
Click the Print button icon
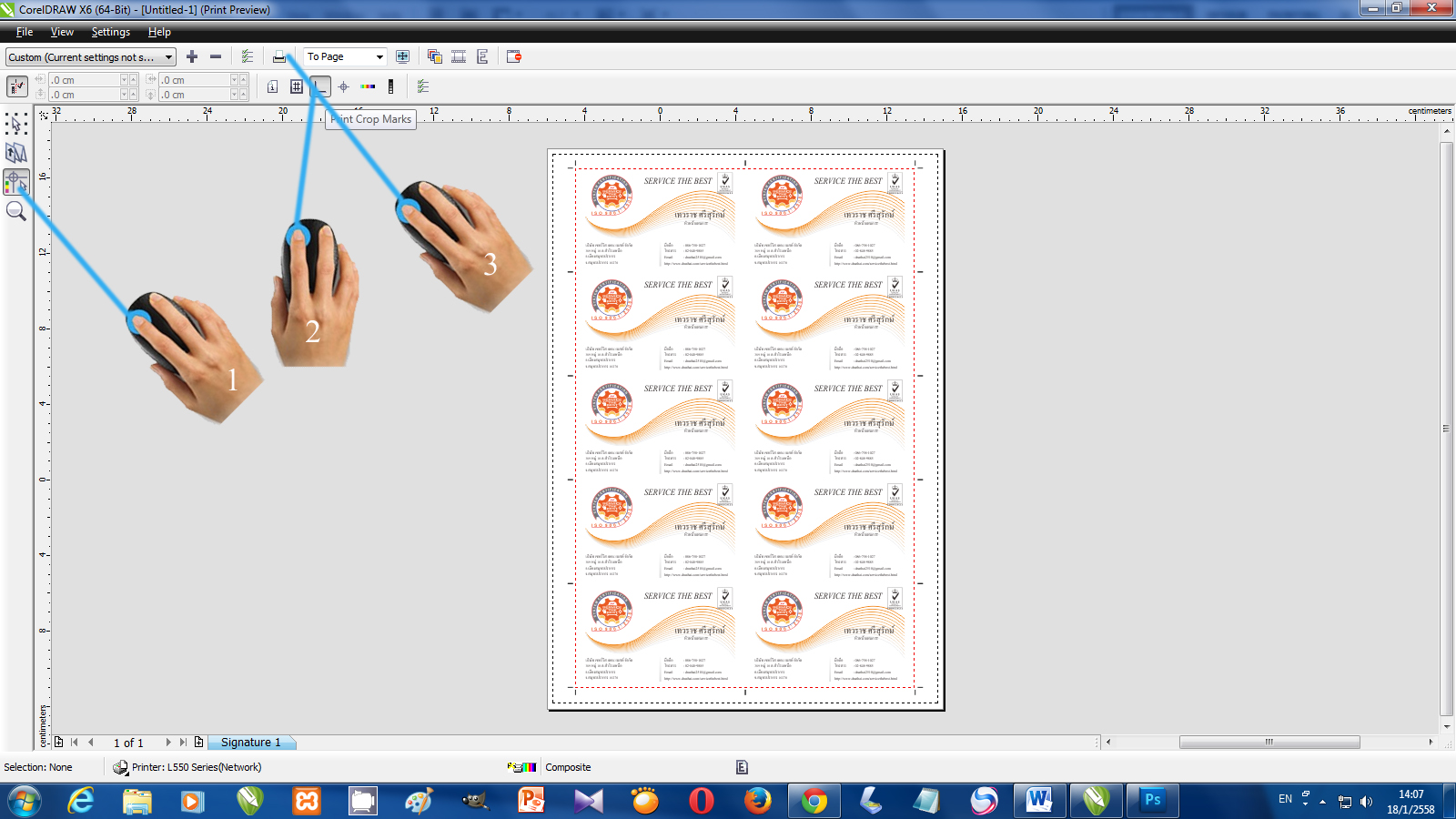[x=279, y=56]
